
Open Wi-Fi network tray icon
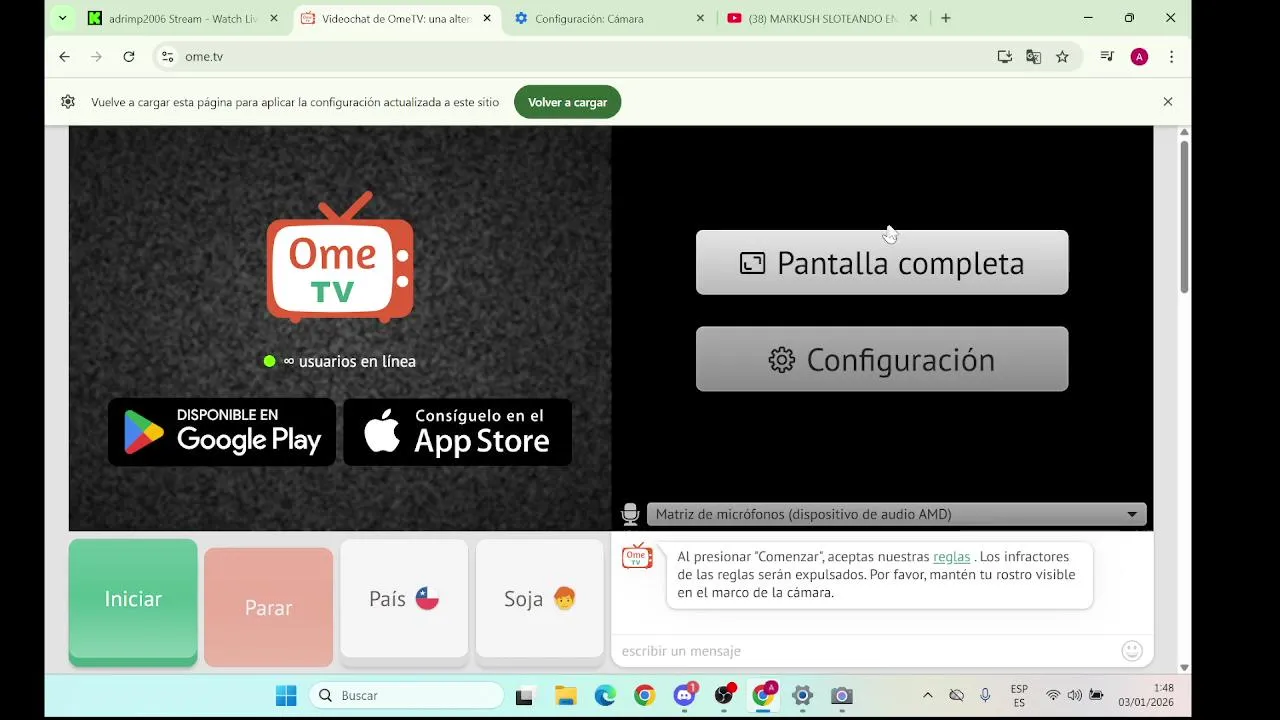click(x=1053, y=696)
